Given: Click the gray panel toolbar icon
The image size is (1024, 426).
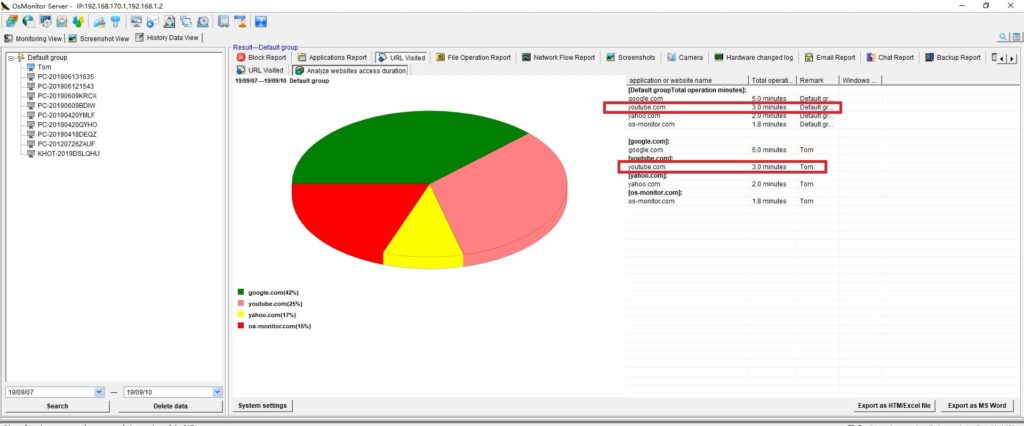Looking at the screenshot, I should (223, 22).
